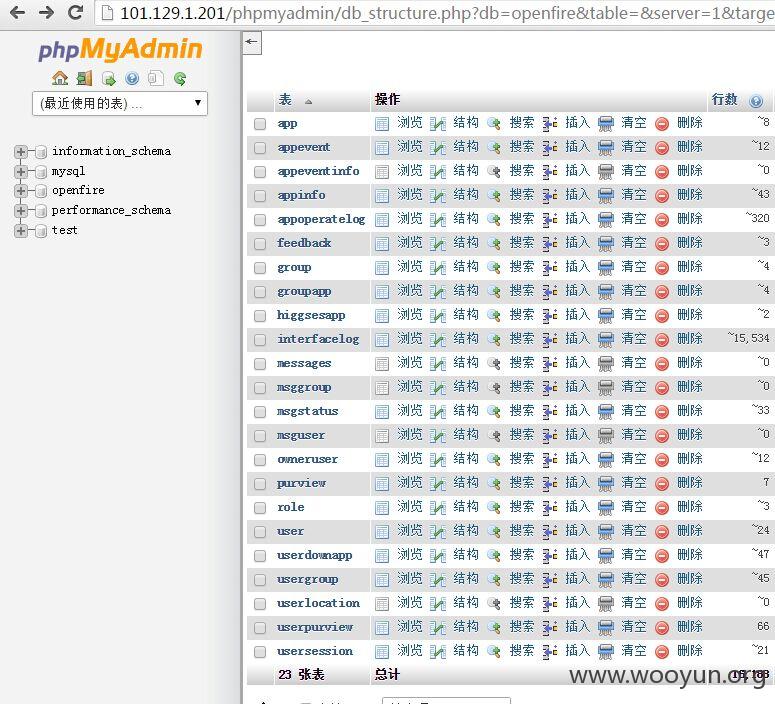Check the usersession table checkbox
Viewport: 775px width, 704px height.
(x=260, y=652)
